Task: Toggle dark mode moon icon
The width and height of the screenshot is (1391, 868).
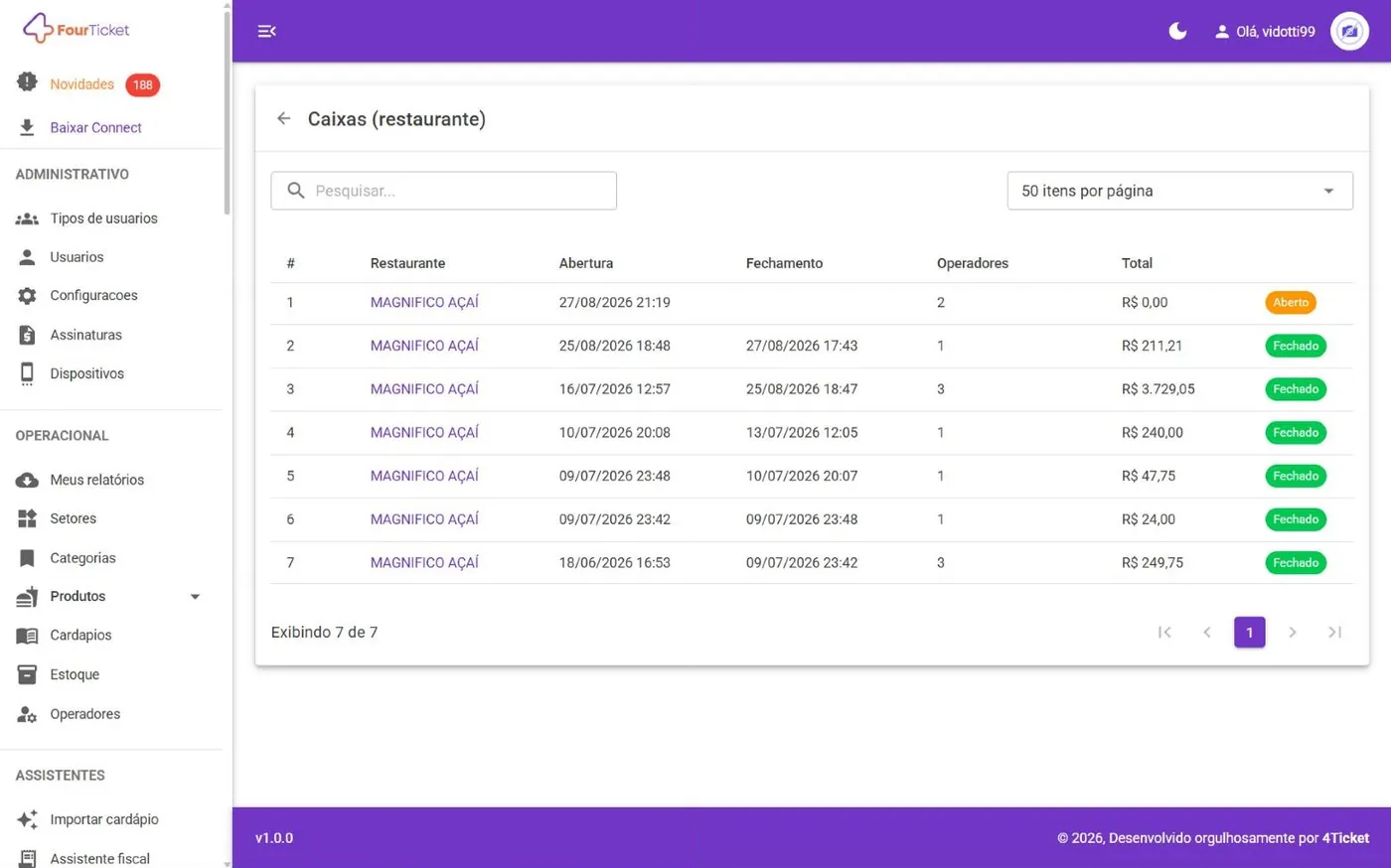Action: 1177,31
